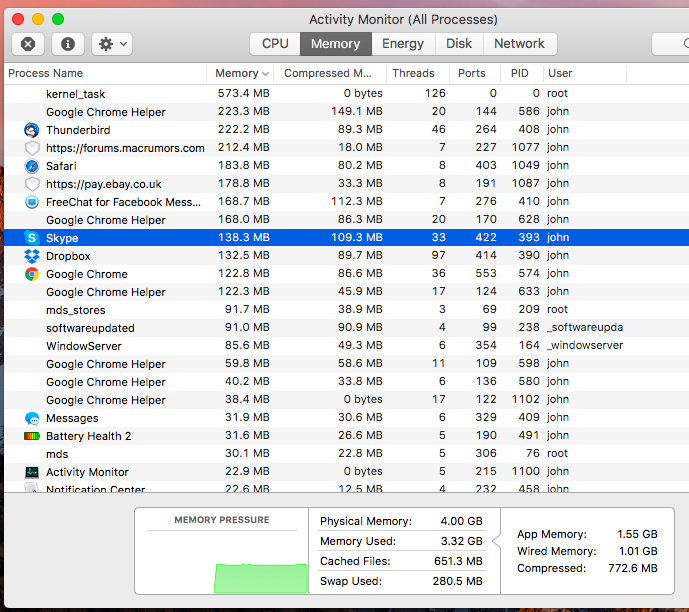Click the Skype icon in selected row
The width and height of the screenshot is (689, 612).
tap(32, 238)
